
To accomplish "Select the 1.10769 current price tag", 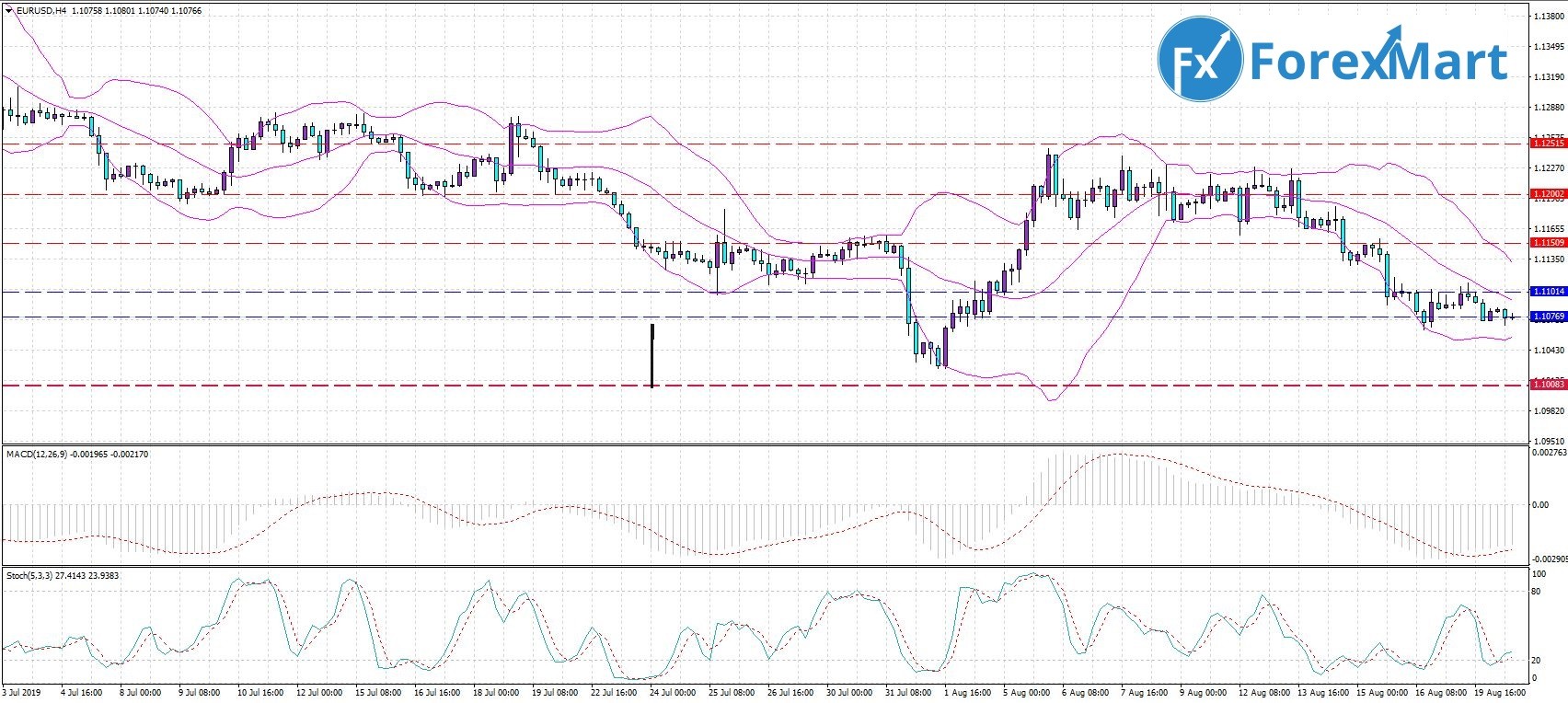I will (x=1547, y=317).
